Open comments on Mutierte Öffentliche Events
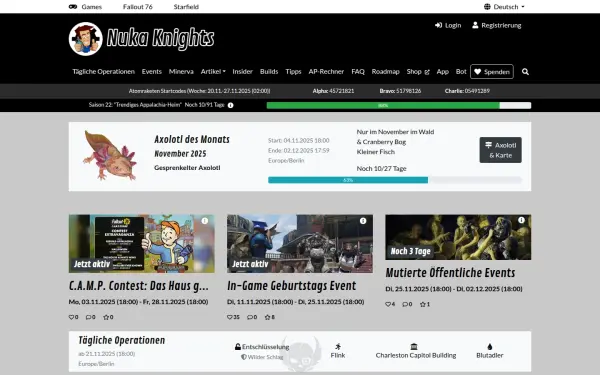This screenshot has width=600, height=375. point(405,304)
